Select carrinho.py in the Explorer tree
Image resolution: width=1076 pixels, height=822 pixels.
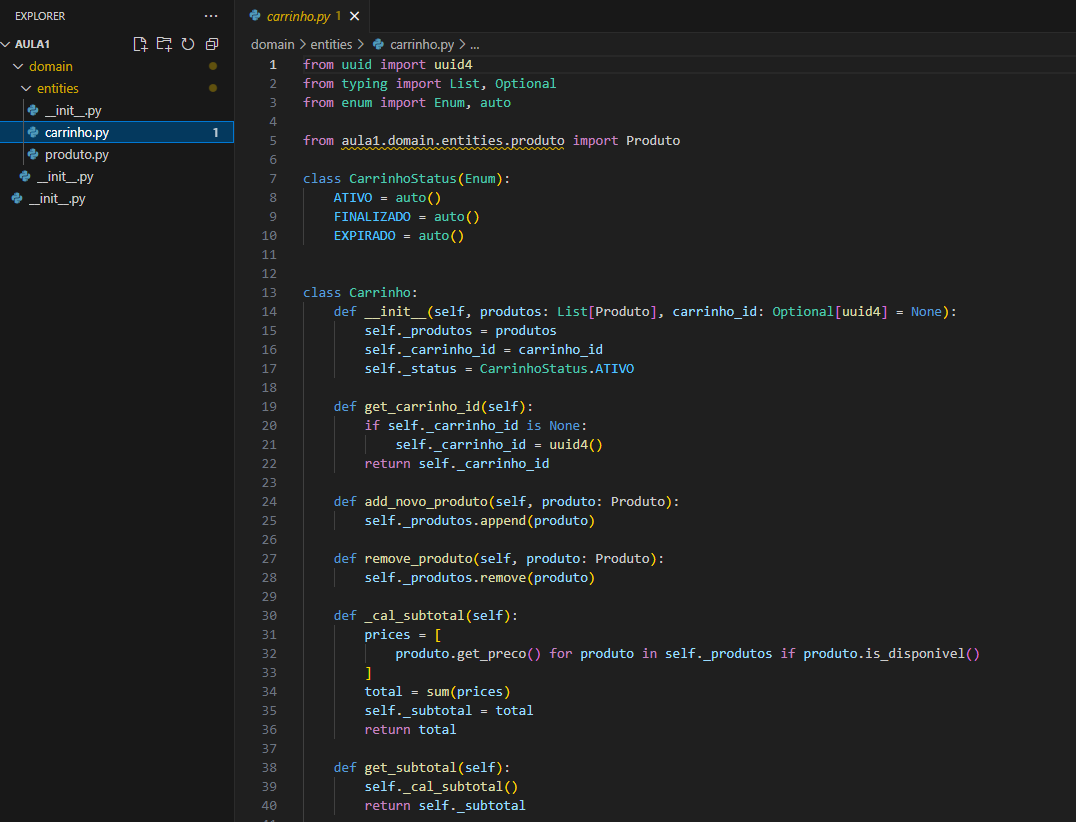pos(77,132)
